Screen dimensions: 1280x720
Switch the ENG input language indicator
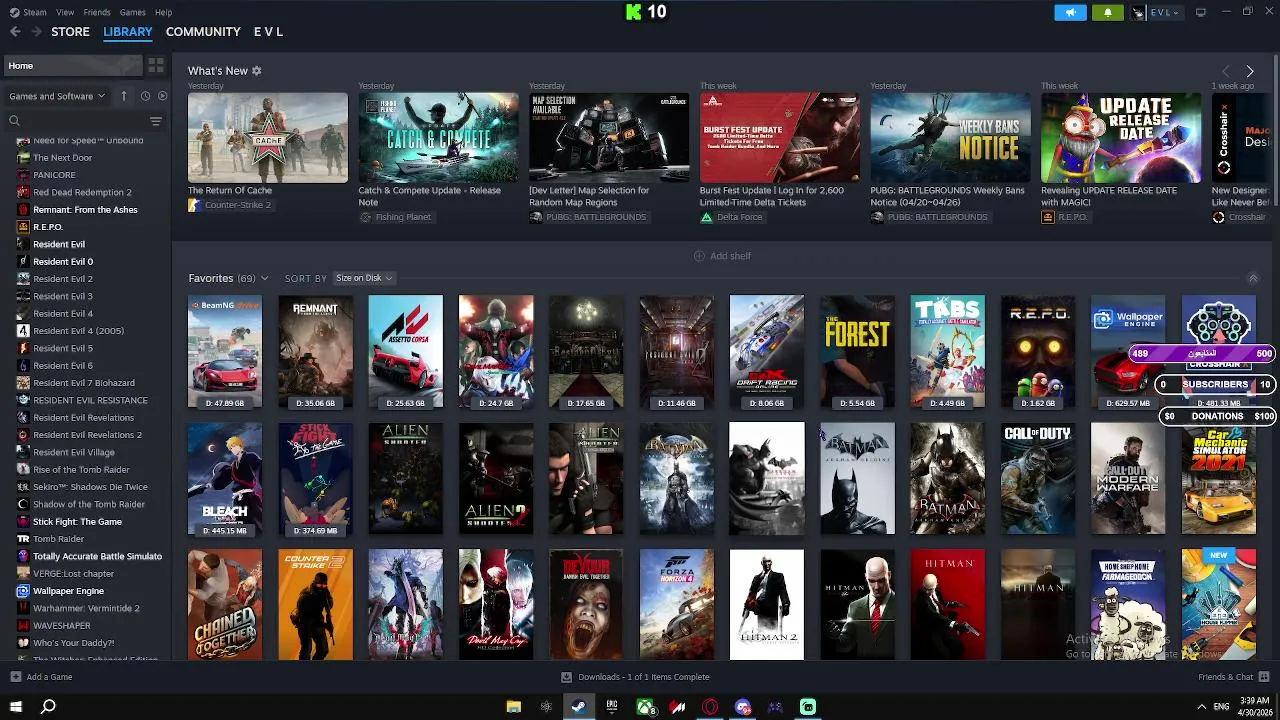point(1221,707)
